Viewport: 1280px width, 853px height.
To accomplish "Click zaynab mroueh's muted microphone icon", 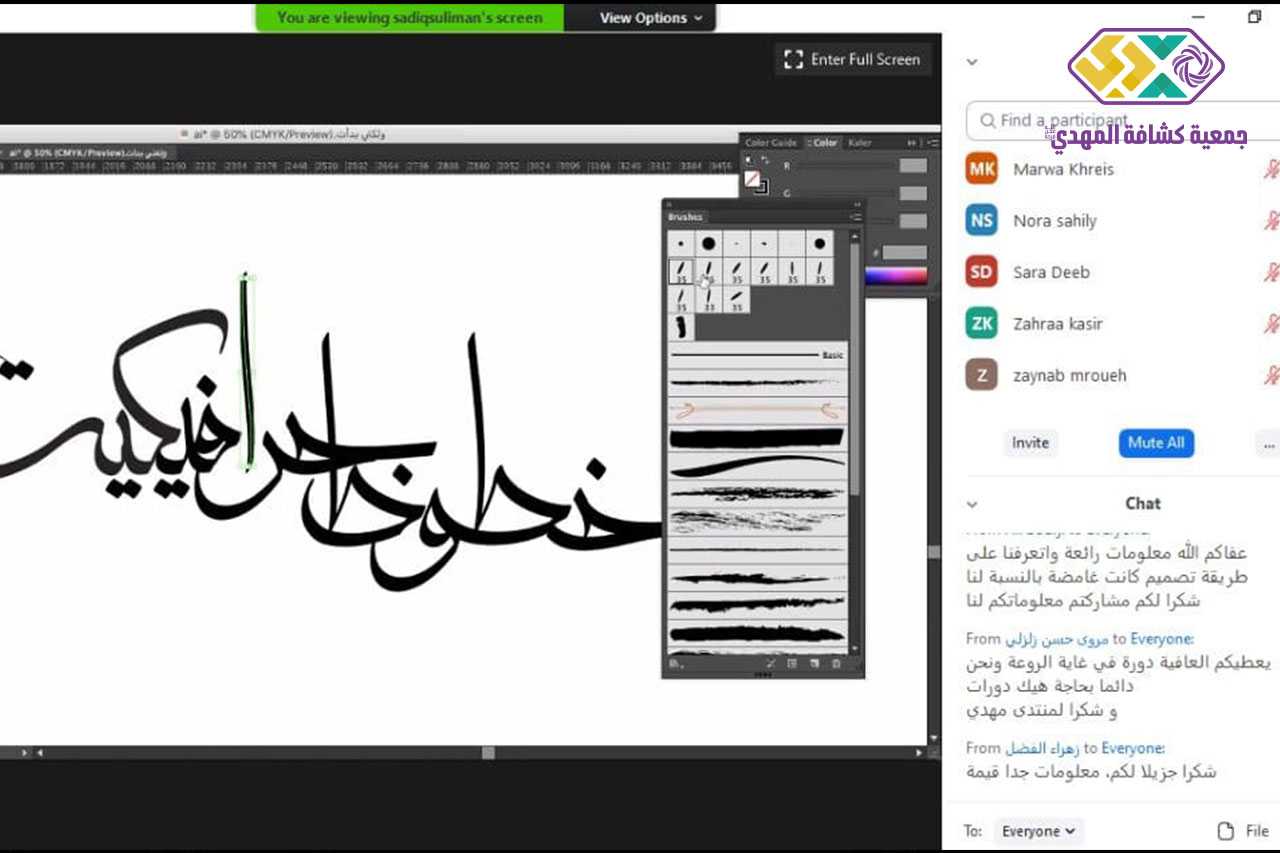I will pos(1271,376).
